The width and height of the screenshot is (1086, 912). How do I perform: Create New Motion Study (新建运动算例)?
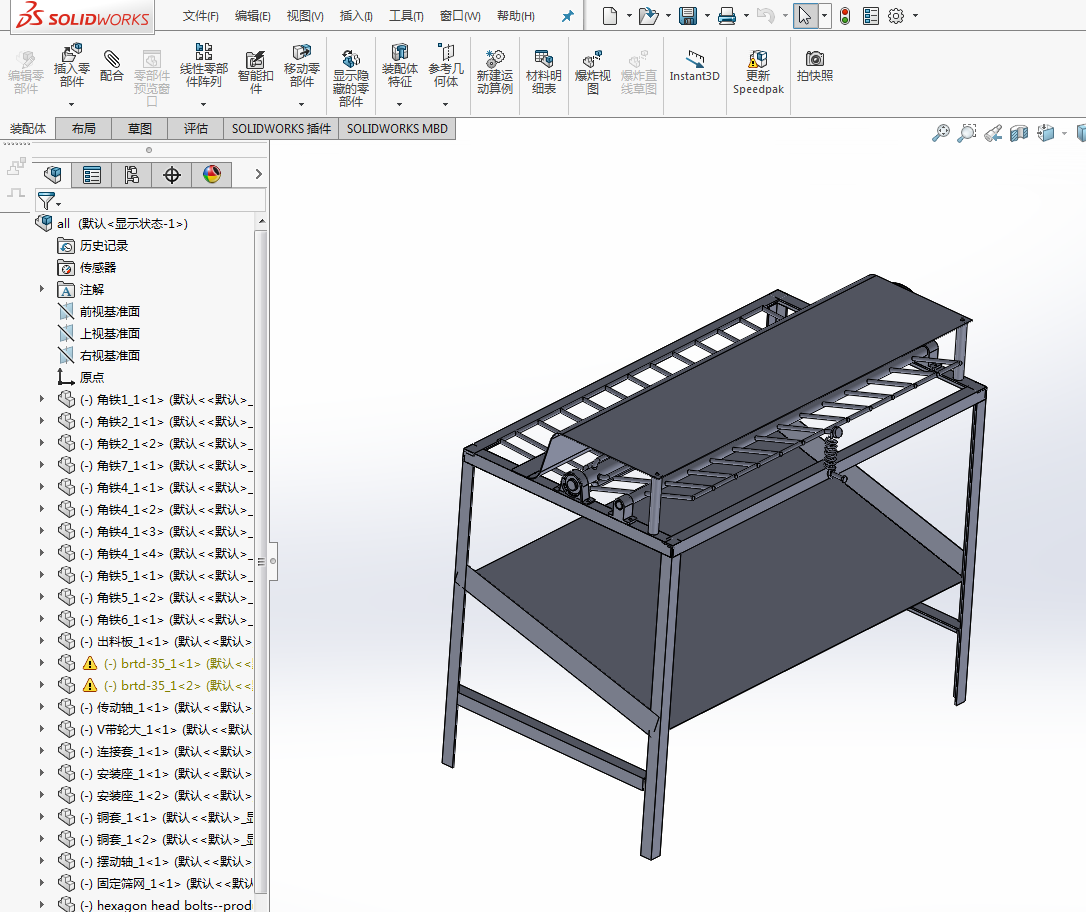point(495,72)
